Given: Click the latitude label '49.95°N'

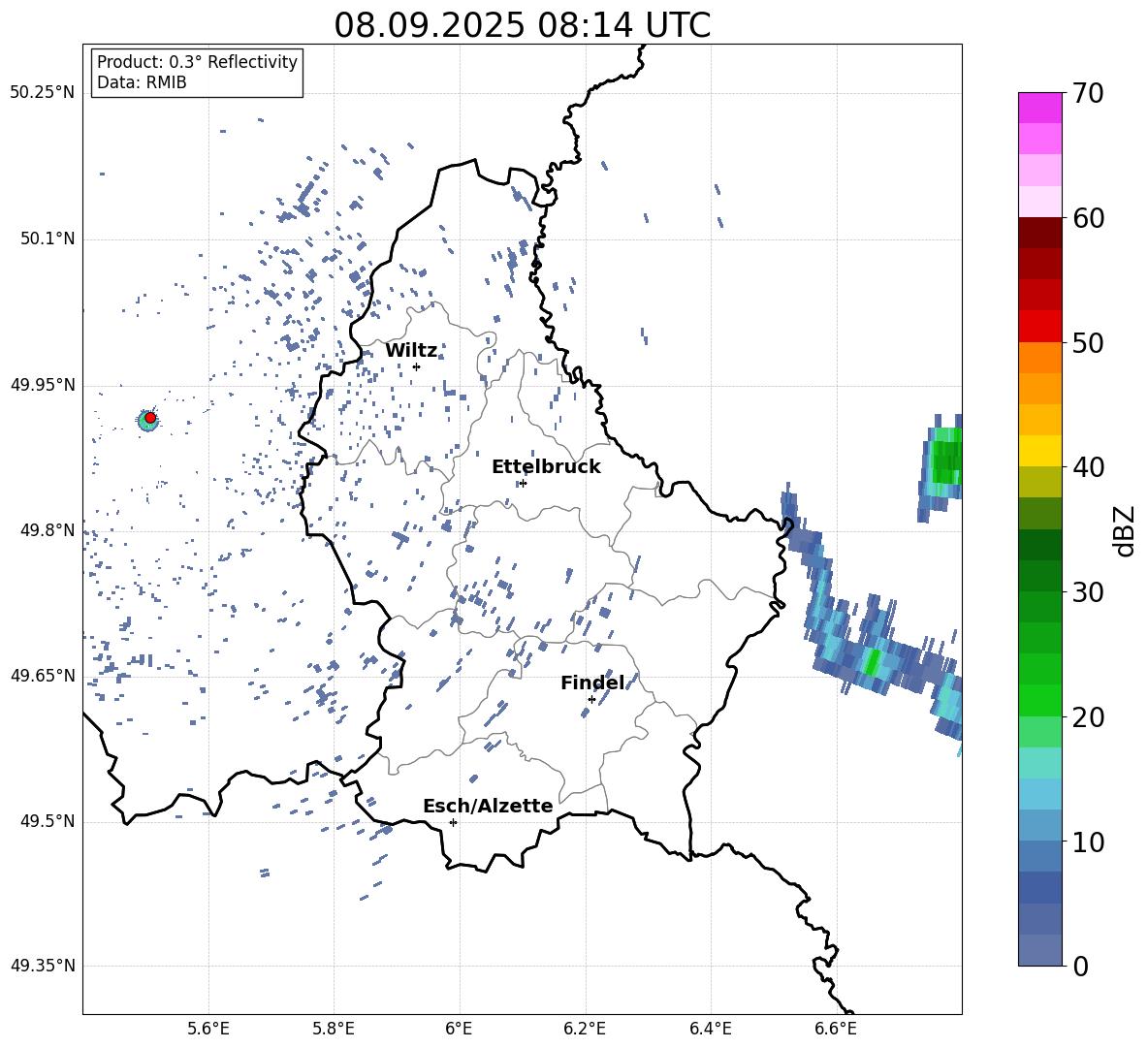Looking at the screenshot, I should [43, 385].
